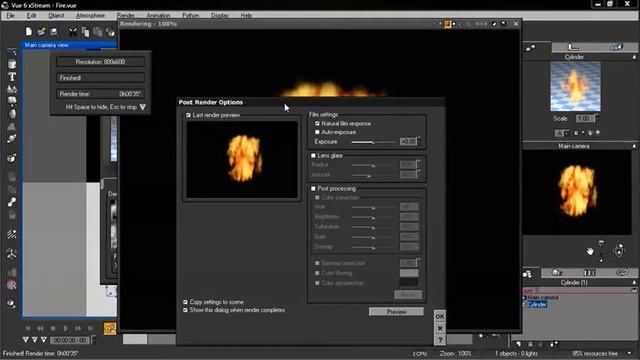Click the save picture icon in Rendering titlebar
Screen dimensions: 640x360
point(503,24)
